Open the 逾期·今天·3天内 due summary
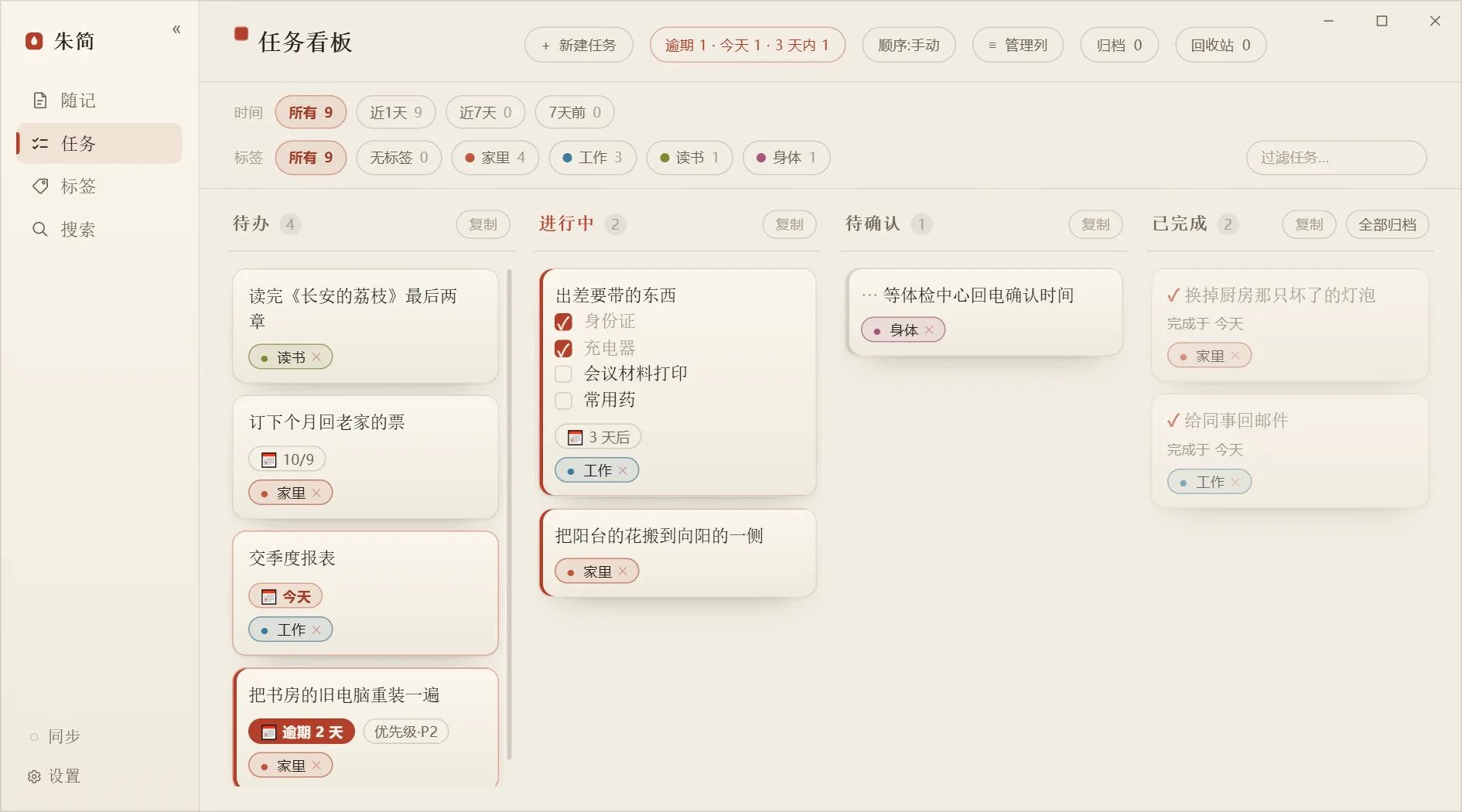Image resolution: width=1462 pixels, height=812 pixels. [x=746, y=46]
